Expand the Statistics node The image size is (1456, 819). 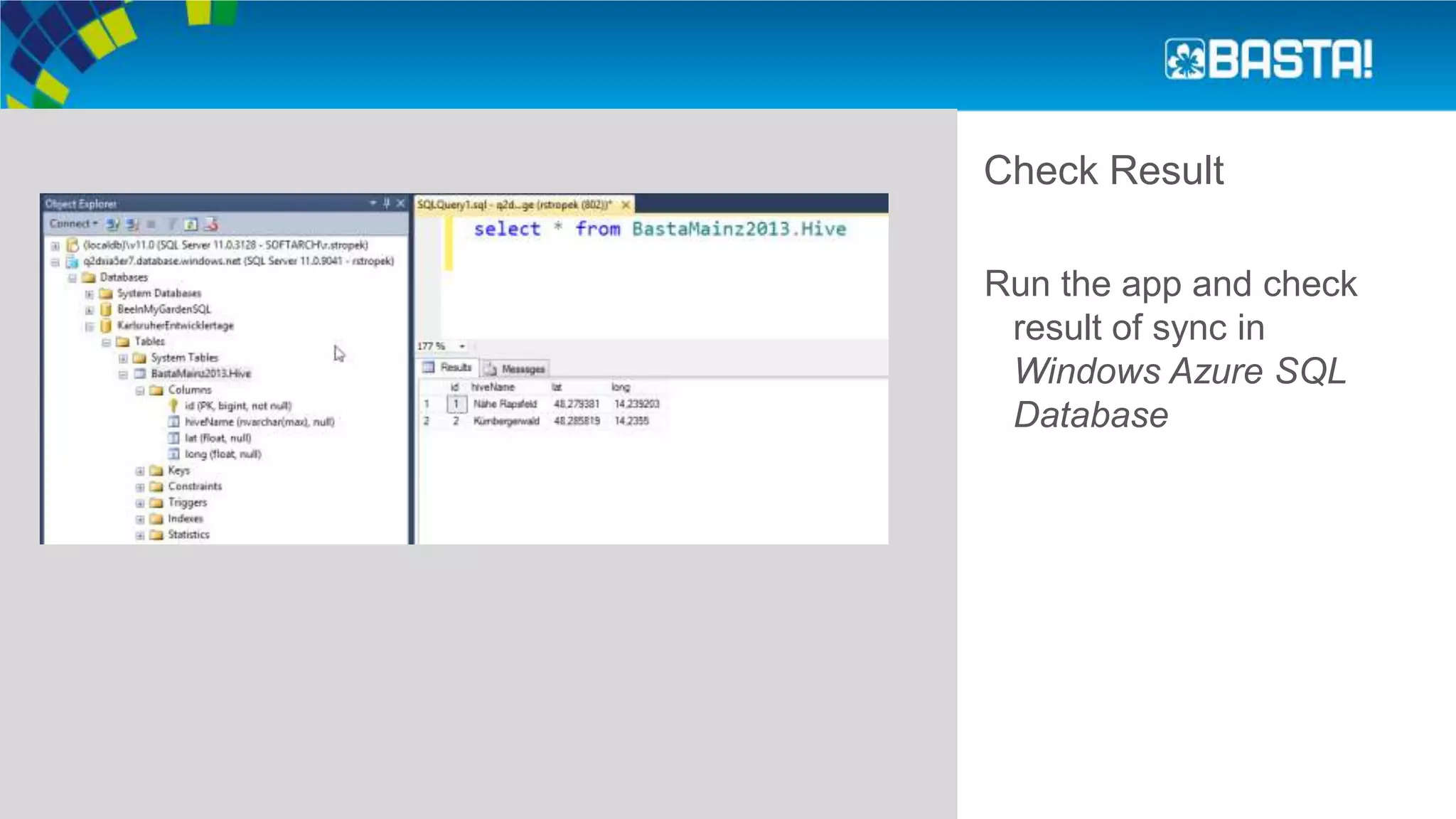tap(140, 535)
